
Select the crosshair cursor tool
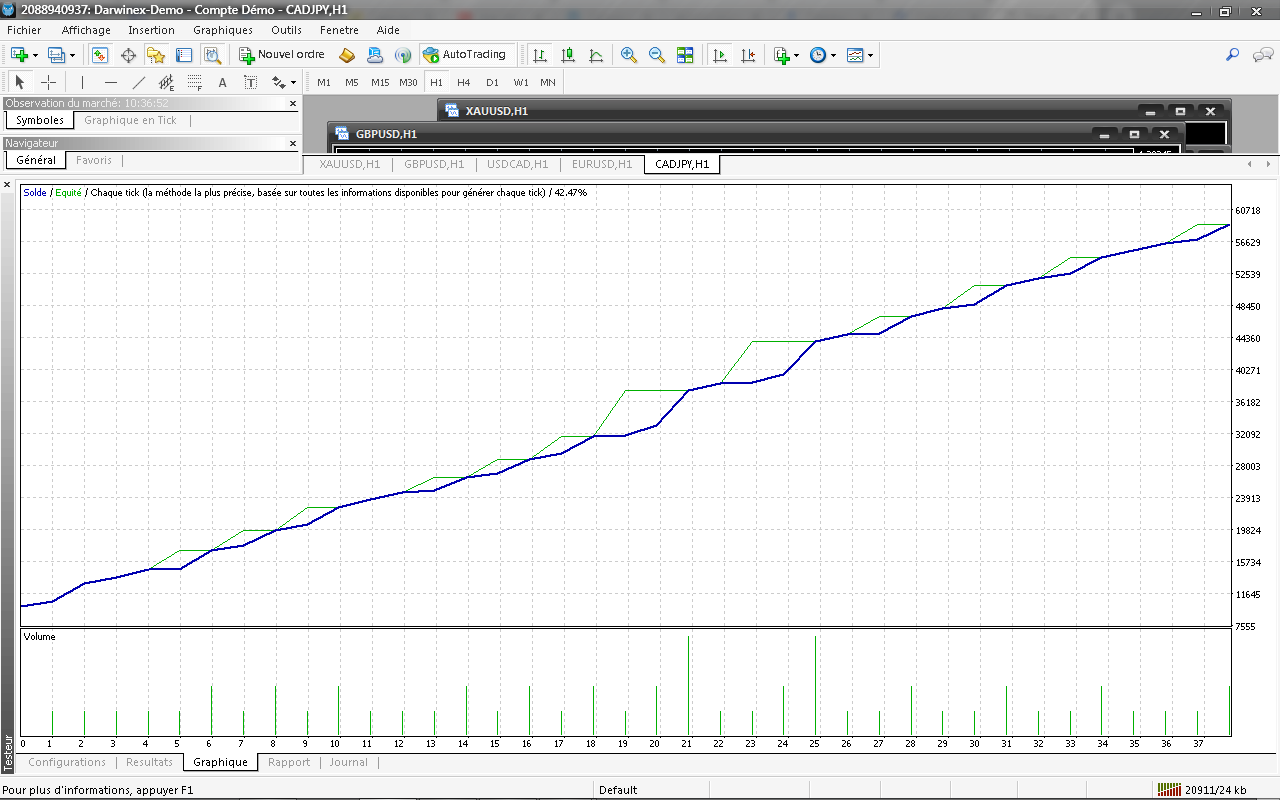[x=48, y=82]
